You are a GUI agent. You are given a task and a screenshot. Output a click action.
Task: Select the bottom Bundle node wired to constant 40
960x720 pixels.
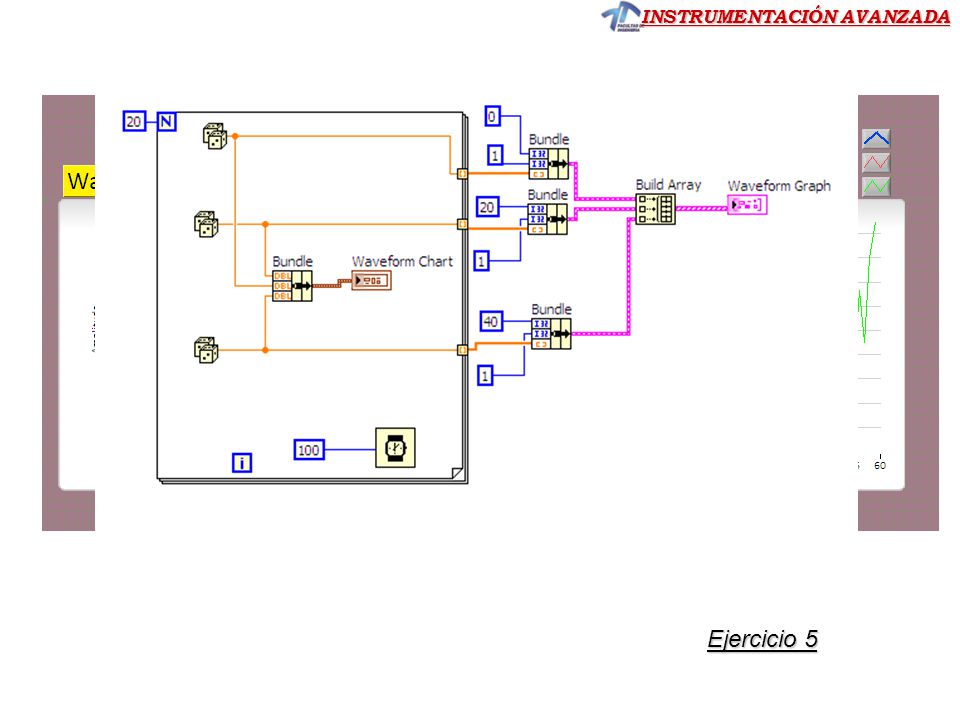[x=551, y=334]
